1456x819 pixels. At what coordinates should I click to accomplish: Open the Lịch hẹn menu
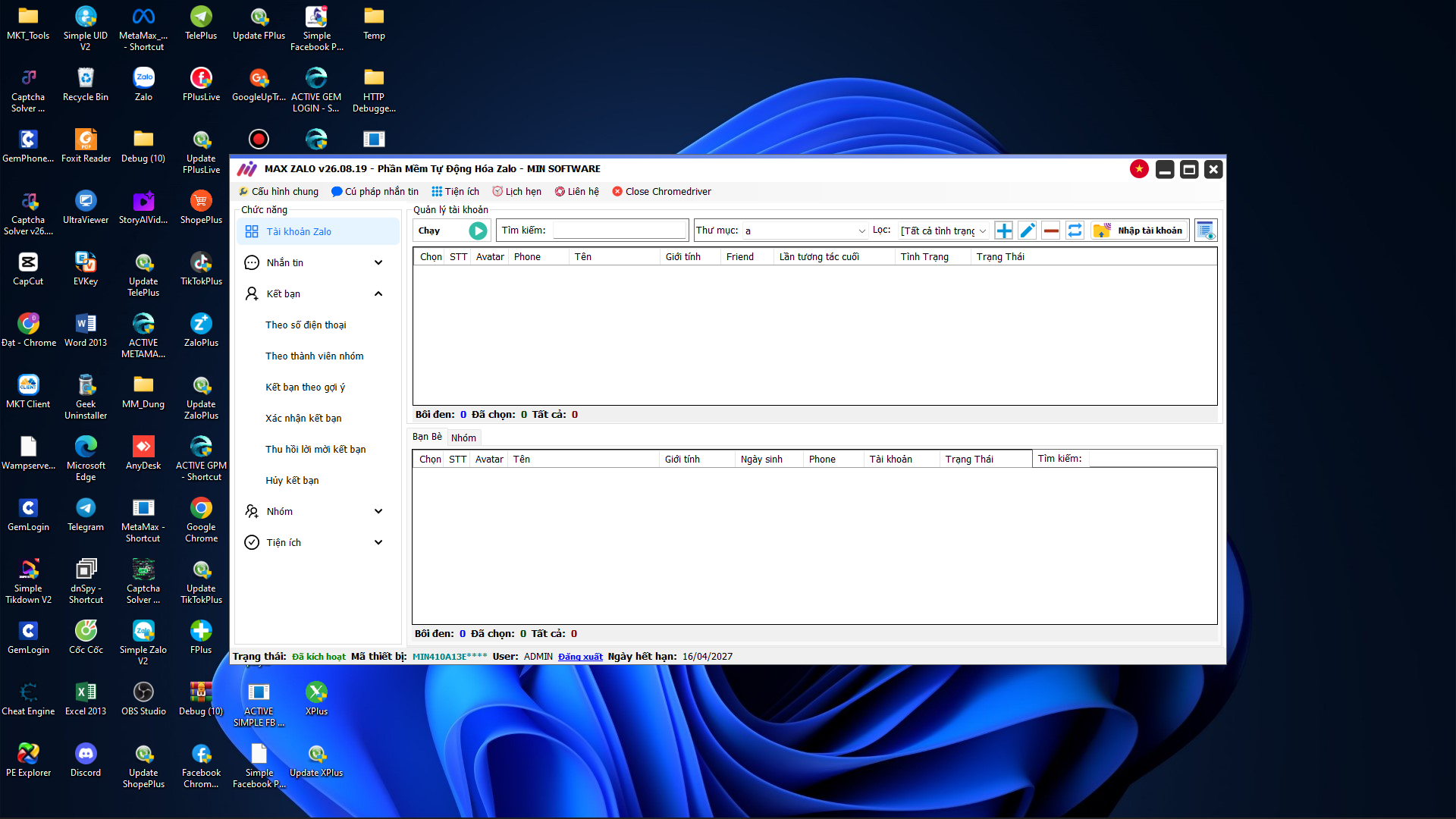click(x=517, y=192)
